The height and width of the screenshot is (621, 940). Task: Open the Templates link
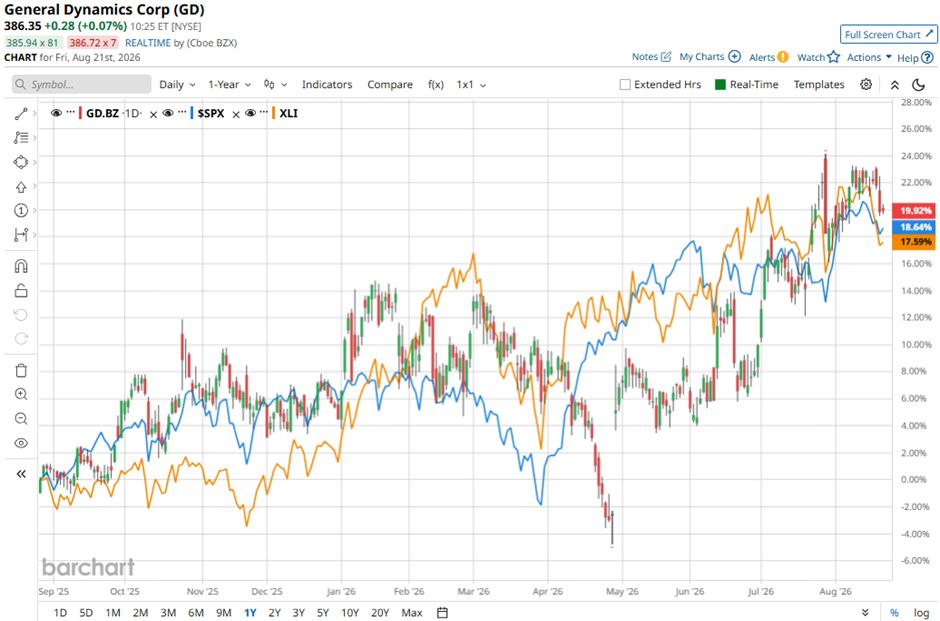(x=819, y=85)
